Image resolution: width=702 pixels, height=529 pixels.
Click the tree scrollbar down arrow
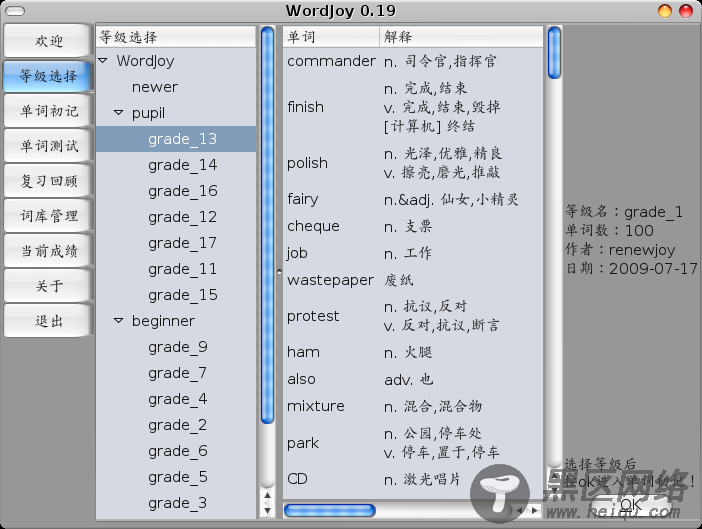[267, 510]
